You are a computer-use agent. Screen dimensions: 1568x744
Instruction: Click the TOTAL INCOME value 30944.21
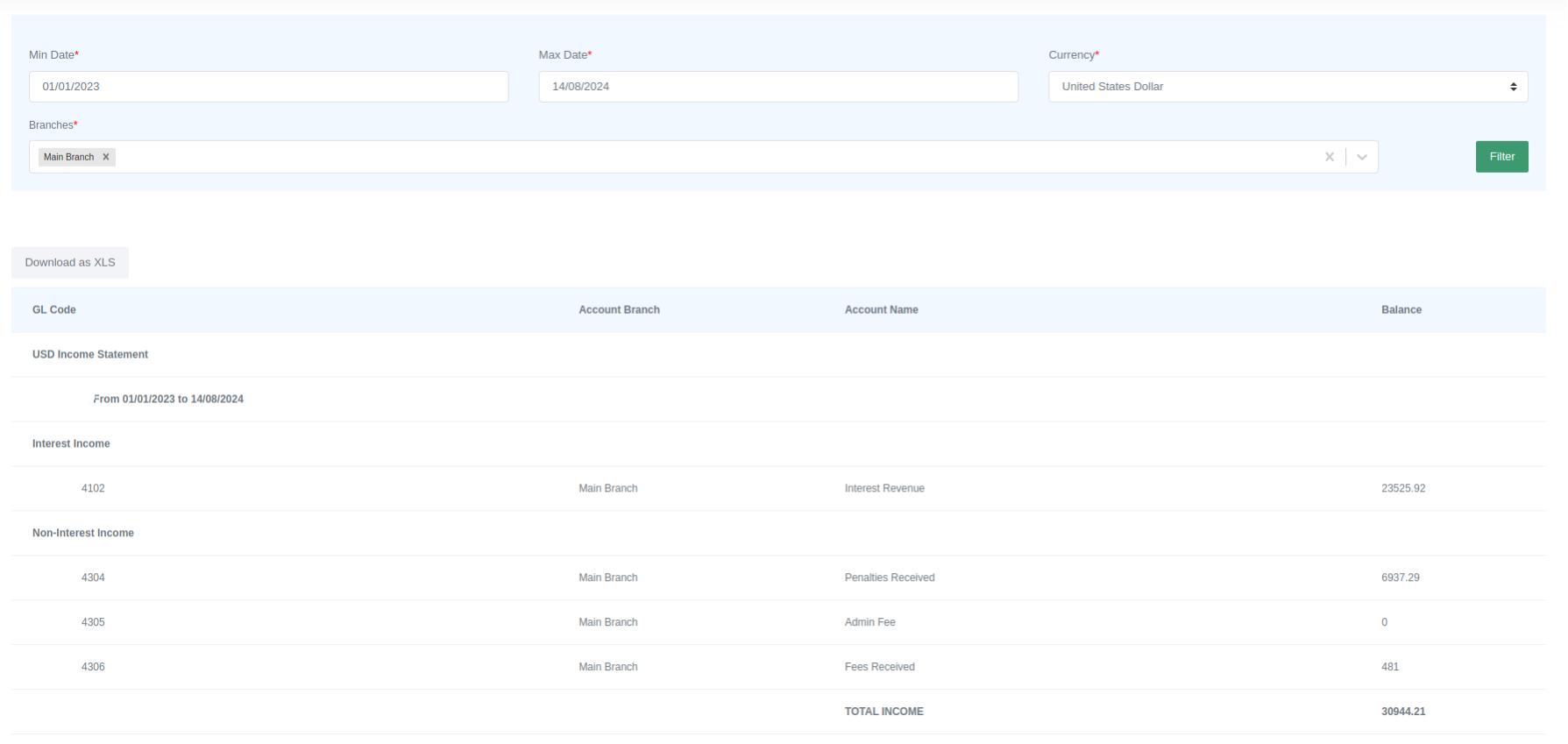[1402, 712]
